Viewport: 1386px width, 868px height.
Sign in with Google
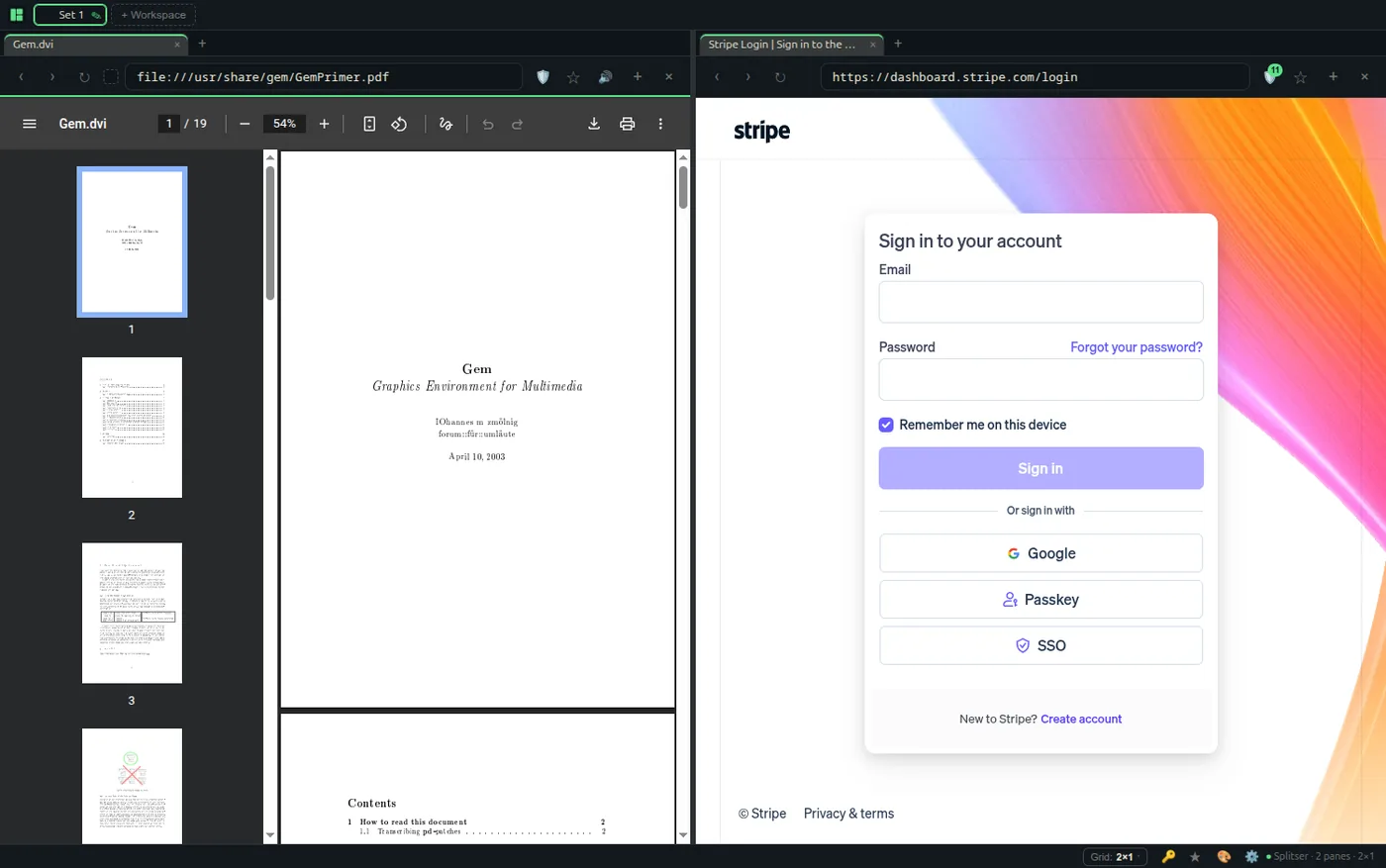pyautogui.click(x=1040, y=553)
